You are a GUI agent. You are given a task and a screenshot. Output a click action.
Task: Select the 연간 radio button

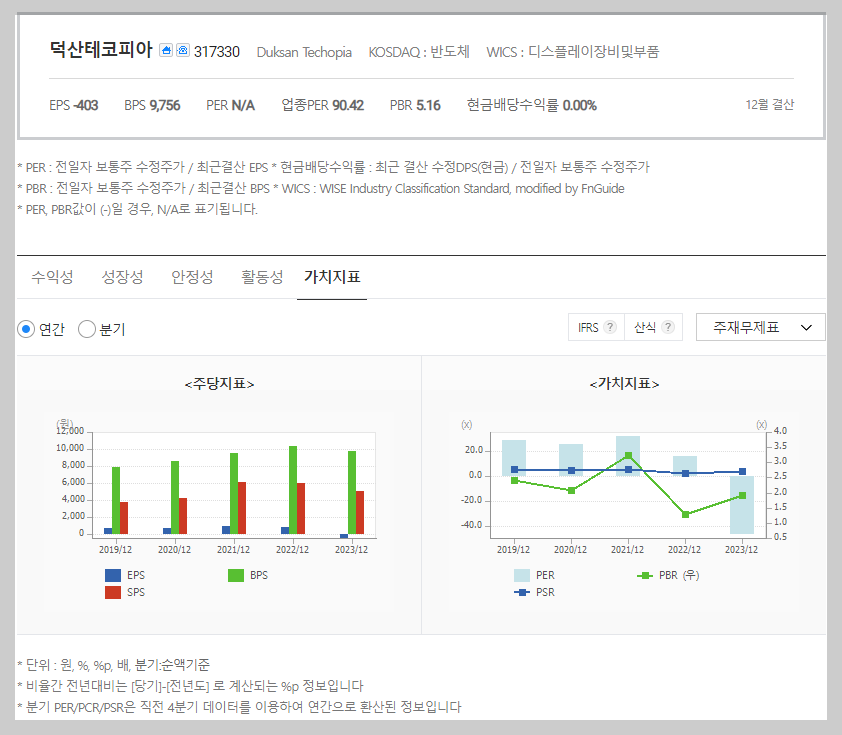pyautogui.click(x=26, y=329)
